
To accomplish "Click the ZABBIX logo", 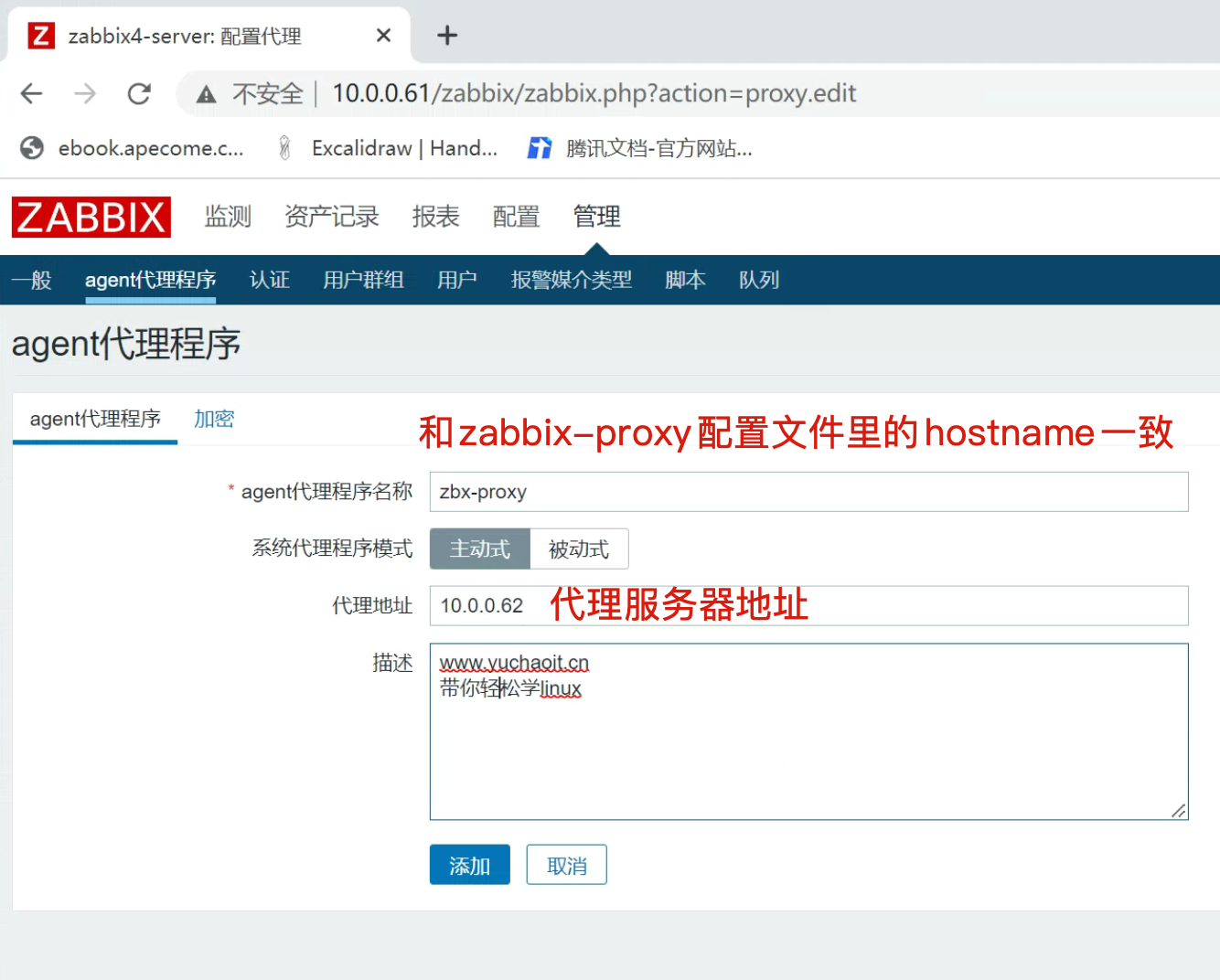I will [x=91, y=218].
